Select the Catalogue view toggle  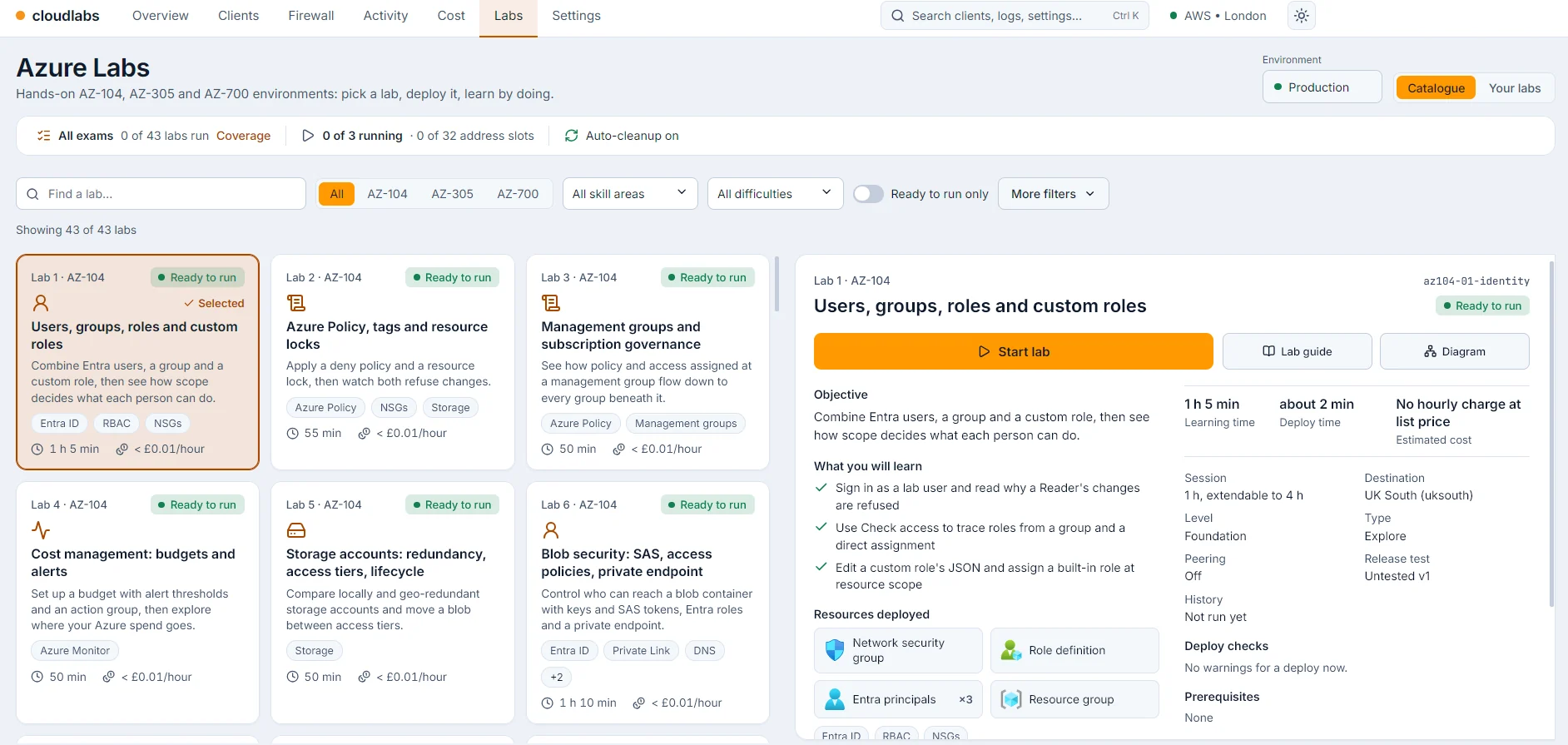1436,88
